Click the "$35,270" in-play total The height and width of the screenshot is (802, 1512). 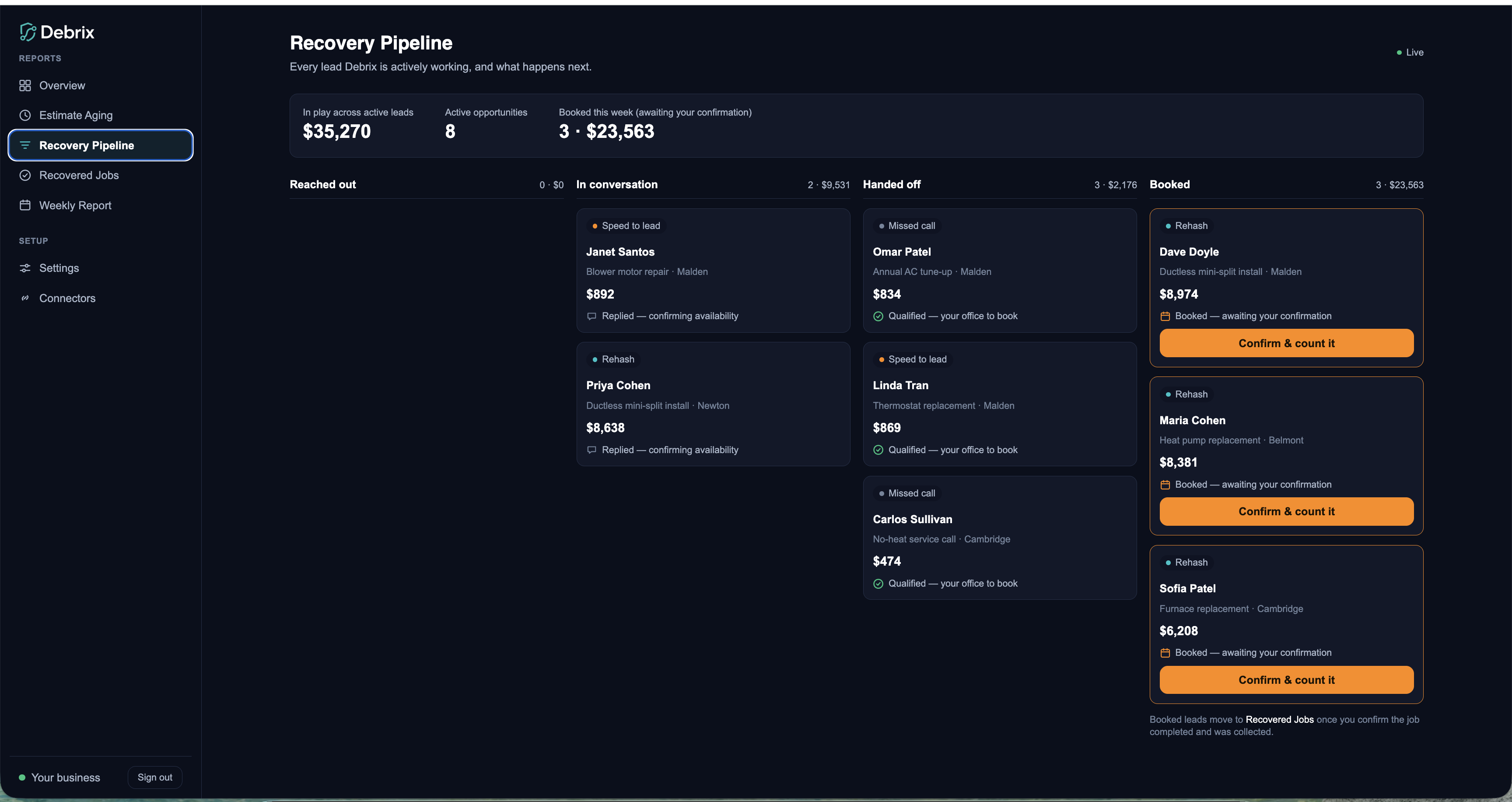pyautogui.click(x=337, y=131)
